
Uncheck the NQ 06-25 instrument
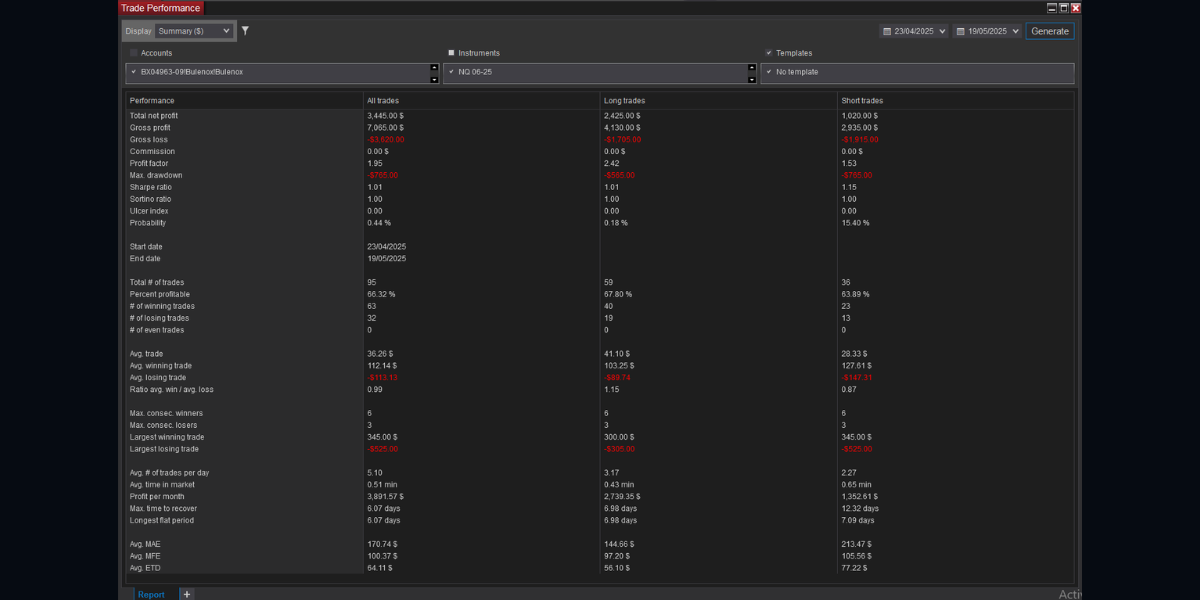452,72
